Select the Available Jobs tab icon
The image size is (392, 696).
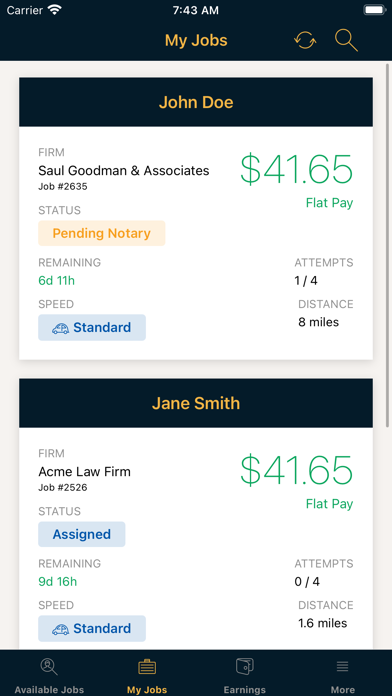(49, 667)
